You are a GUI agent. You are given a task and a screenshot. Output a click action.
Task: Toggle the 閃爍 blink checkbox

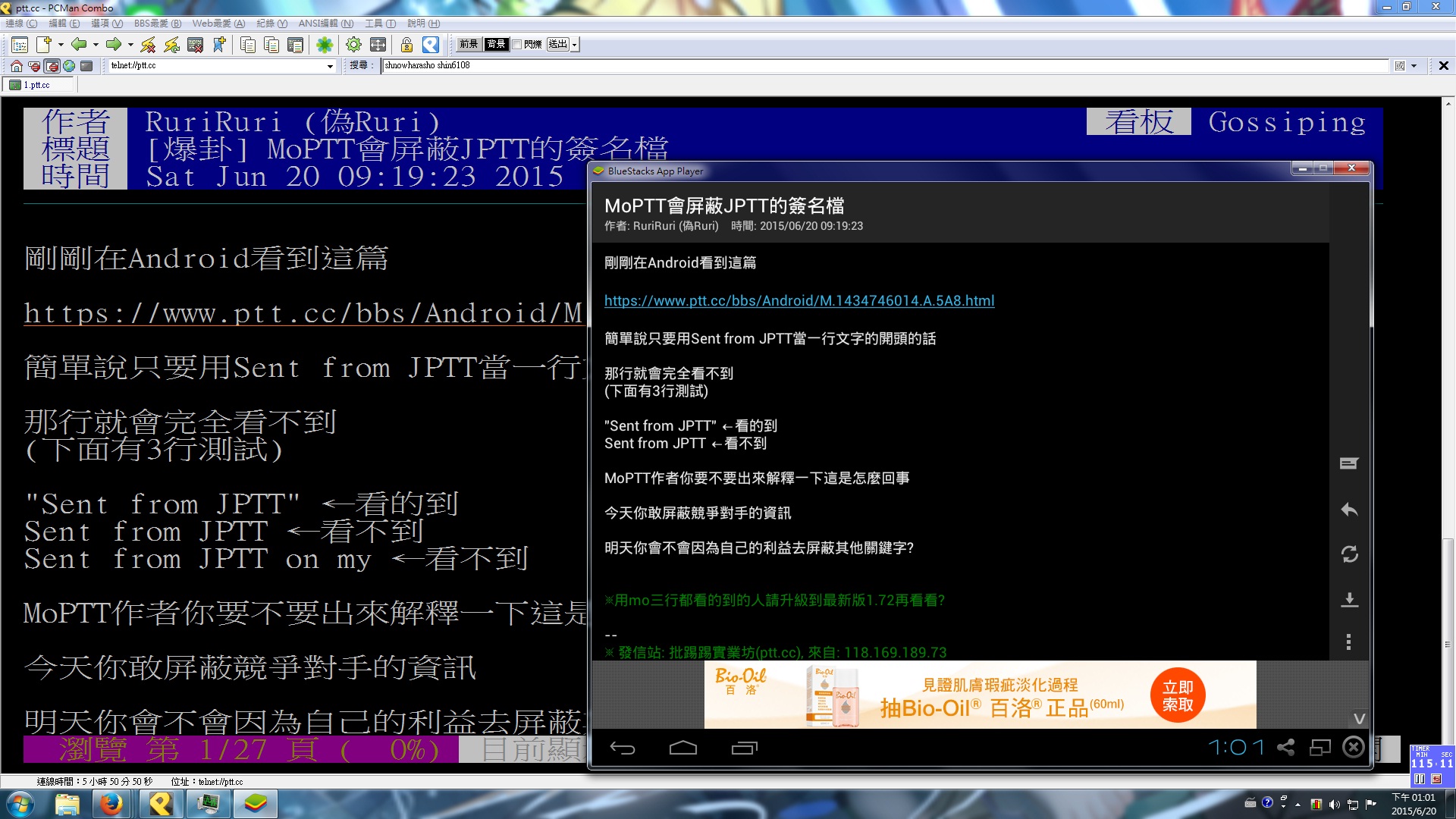point(517,45)
